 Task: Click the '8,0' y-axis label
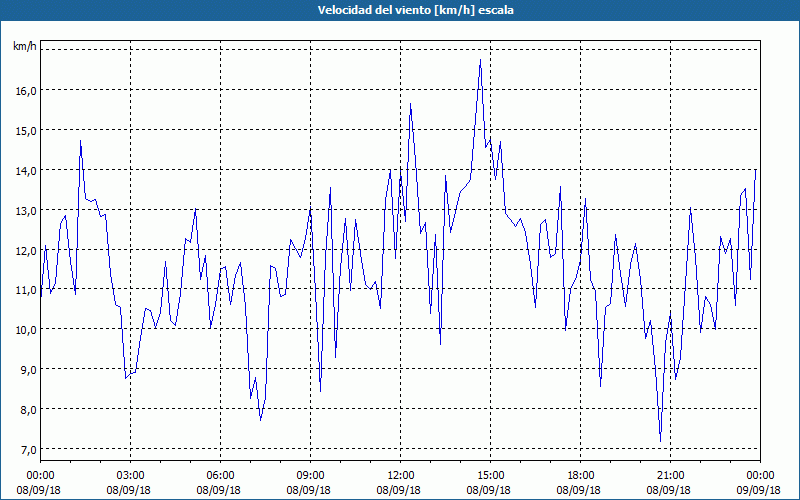(x=29, y=410)
